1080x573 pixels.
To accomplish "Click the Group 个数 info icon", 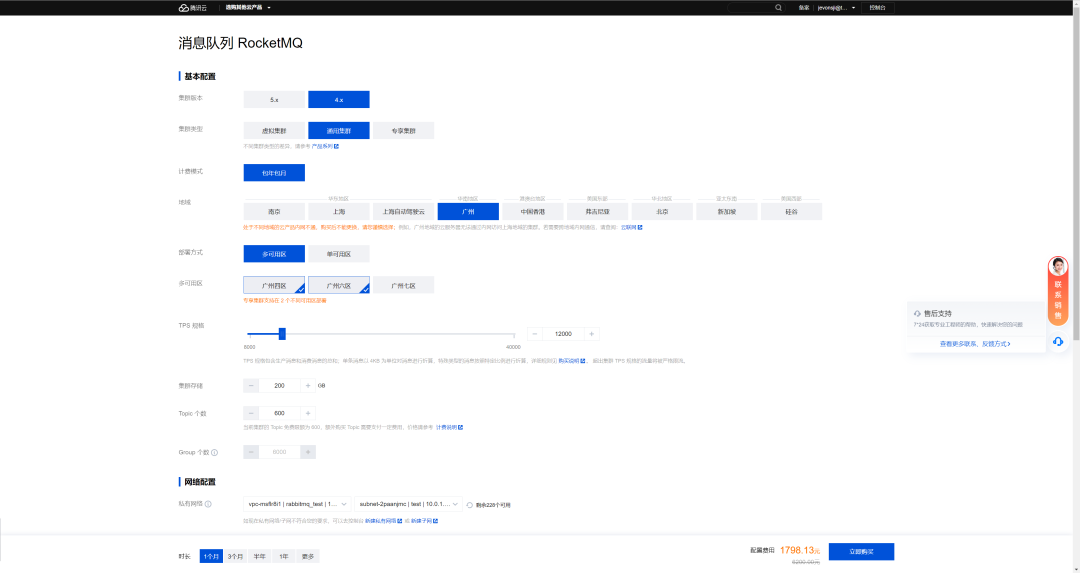I will 214,452.
